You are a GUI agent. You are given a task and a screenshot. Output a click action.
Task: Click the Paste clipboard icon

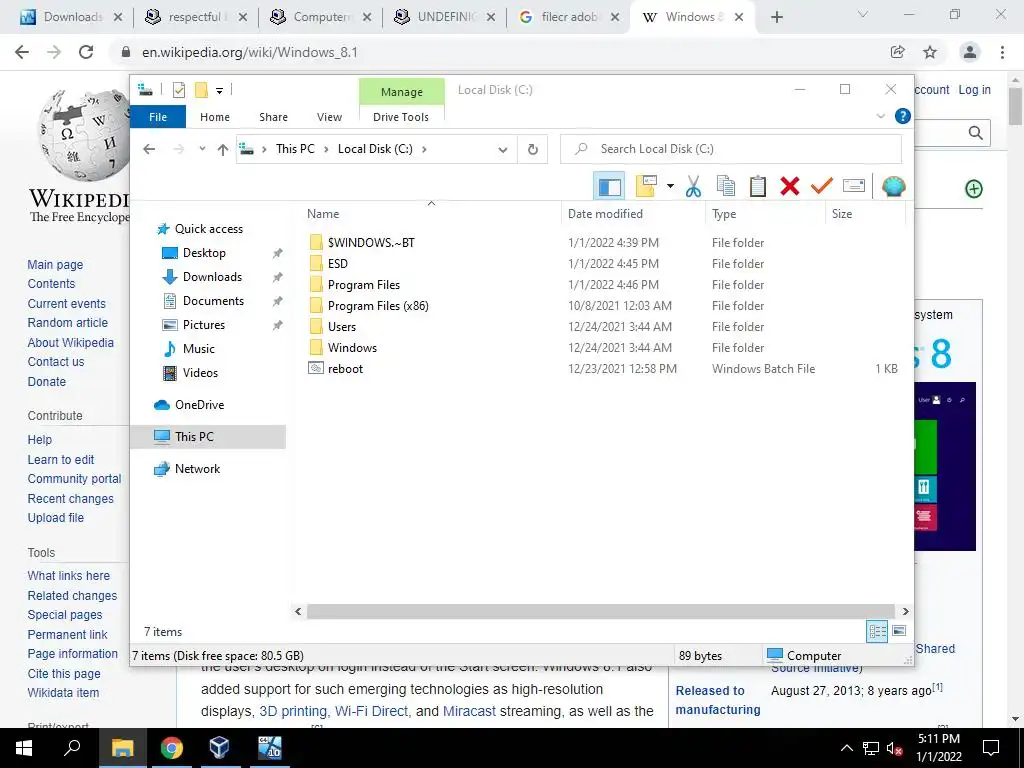pos(758,187)
